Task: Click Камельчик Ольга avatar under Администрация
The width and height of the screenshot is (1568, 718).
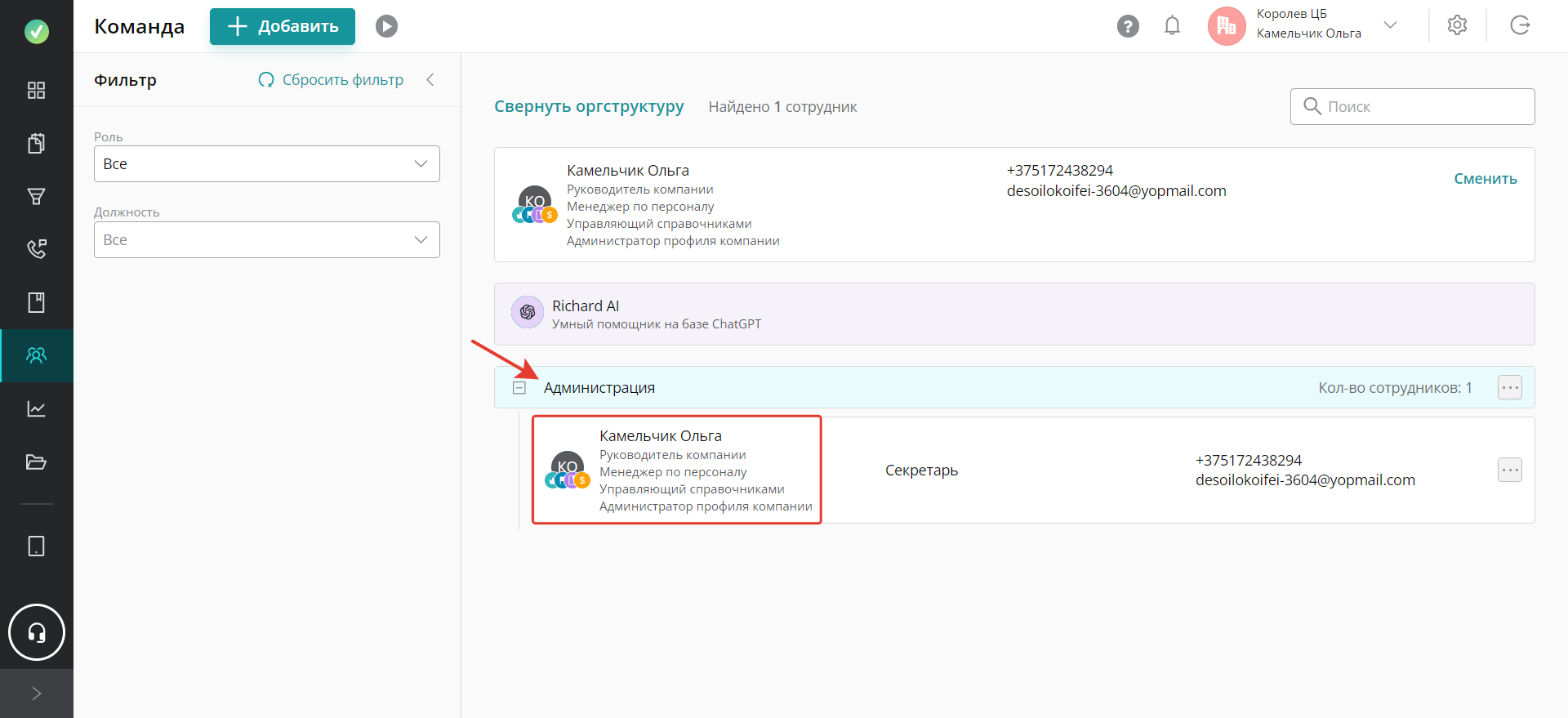Action: pos(568,469)
